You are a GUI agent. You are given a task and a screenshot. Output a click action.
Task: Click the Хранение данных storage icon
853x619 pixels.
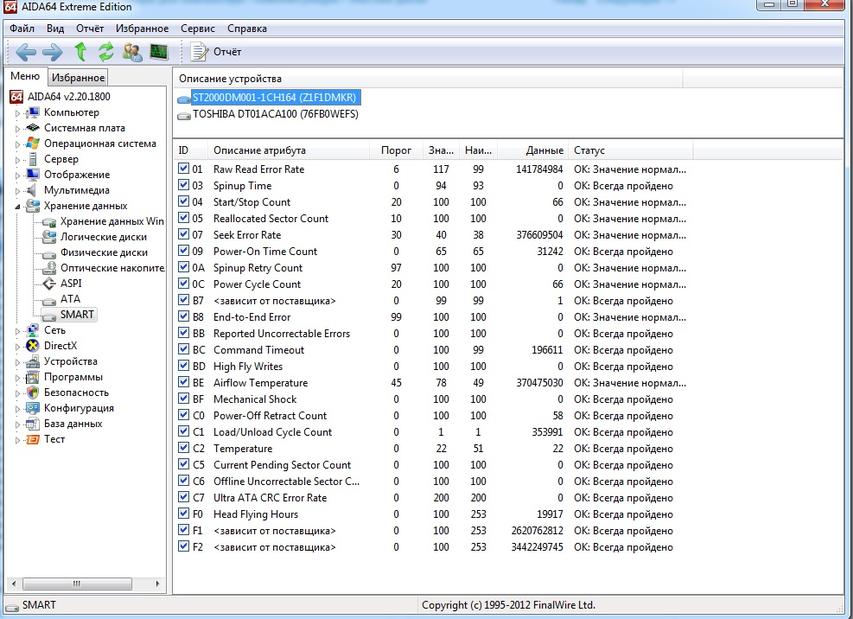[33, 206]
